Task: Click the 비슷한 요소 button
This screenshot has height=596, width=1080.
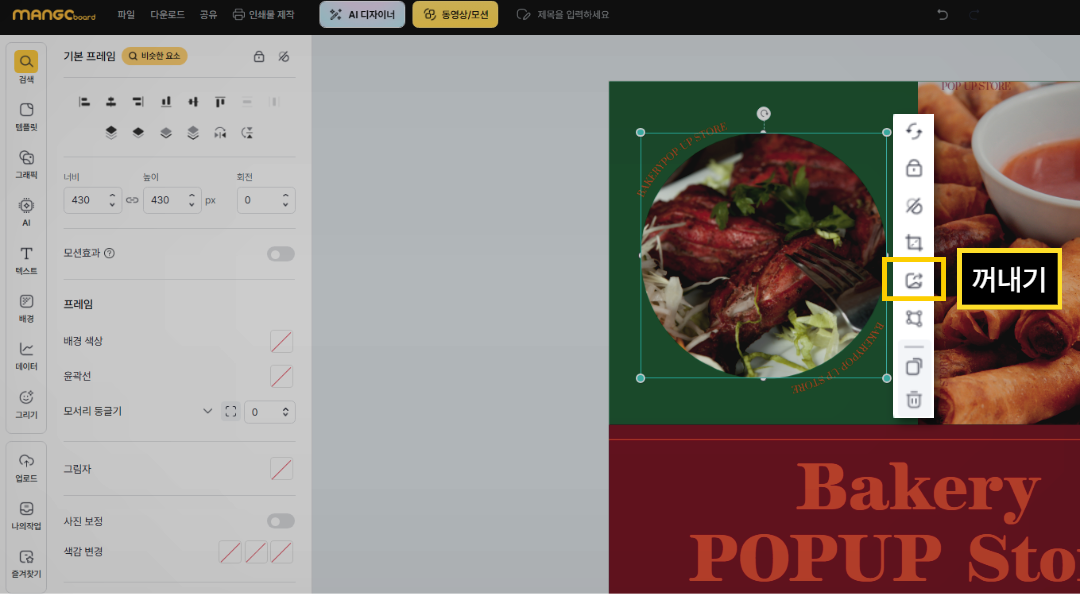Action: tap(155, 57)
